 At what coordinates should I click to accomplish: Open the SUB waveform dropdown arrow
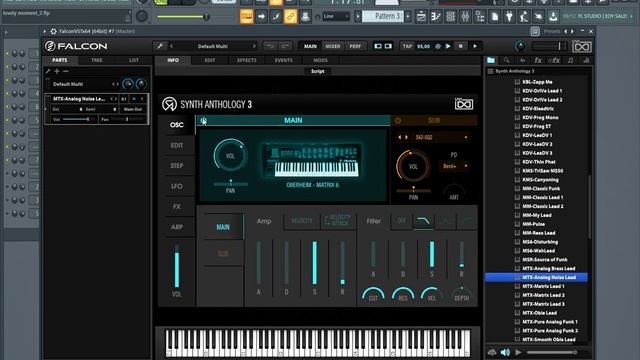pyautogui.click(x=466, y=138)
